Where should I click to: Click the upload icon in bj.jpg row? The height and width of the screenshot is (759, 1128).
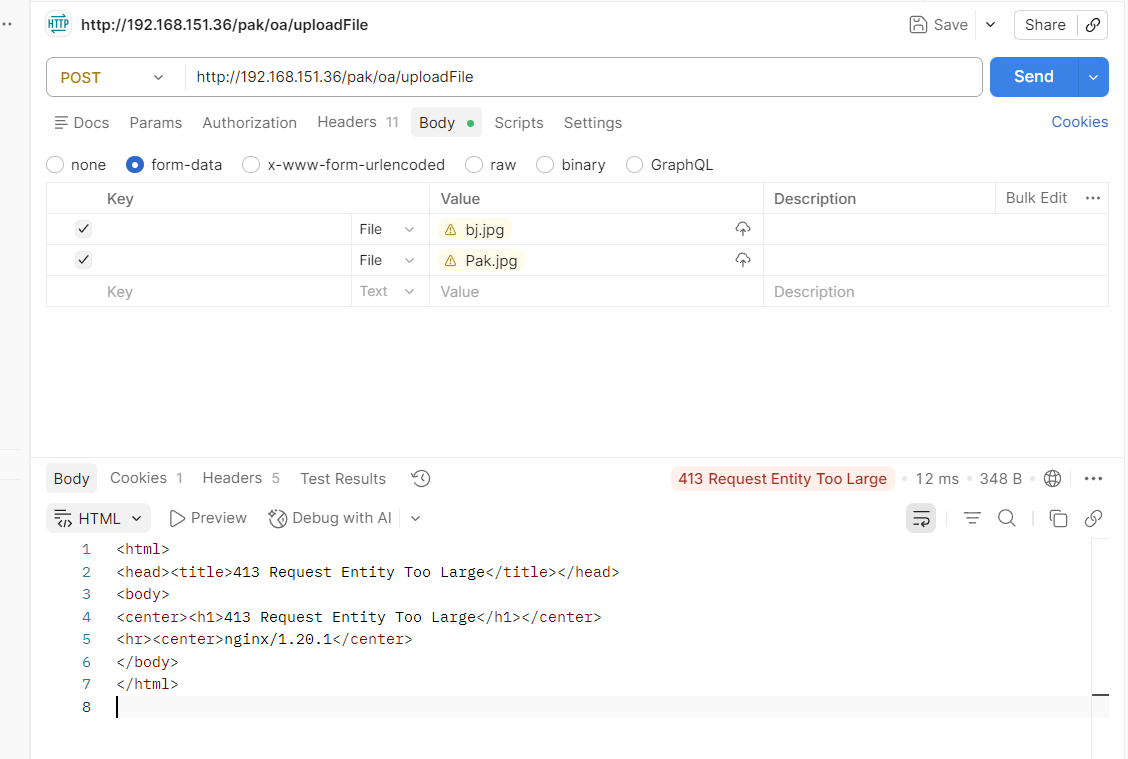tap(742, 229)
